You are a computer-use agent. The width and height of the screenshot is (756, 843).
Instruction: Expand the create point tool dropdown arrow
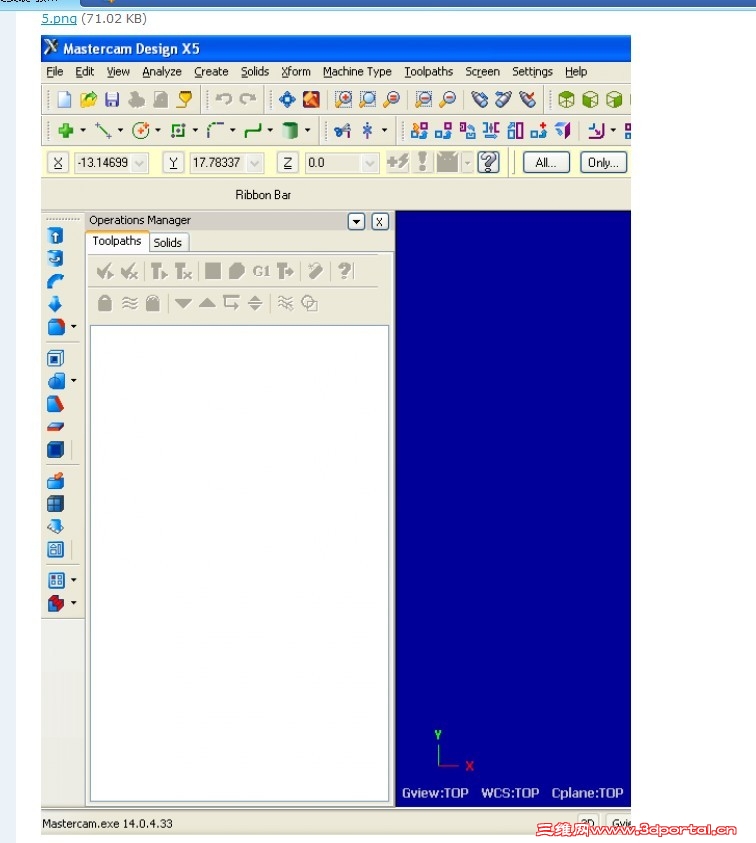pyautogui.click(x=83, y=130)
